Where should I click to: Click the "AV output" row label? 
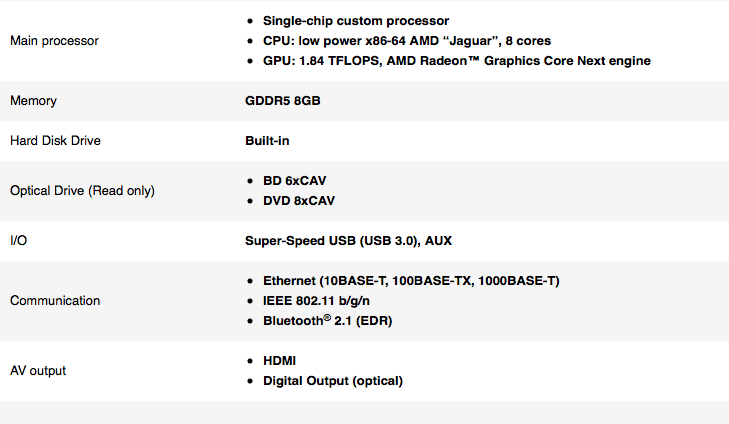click(38, 371)
